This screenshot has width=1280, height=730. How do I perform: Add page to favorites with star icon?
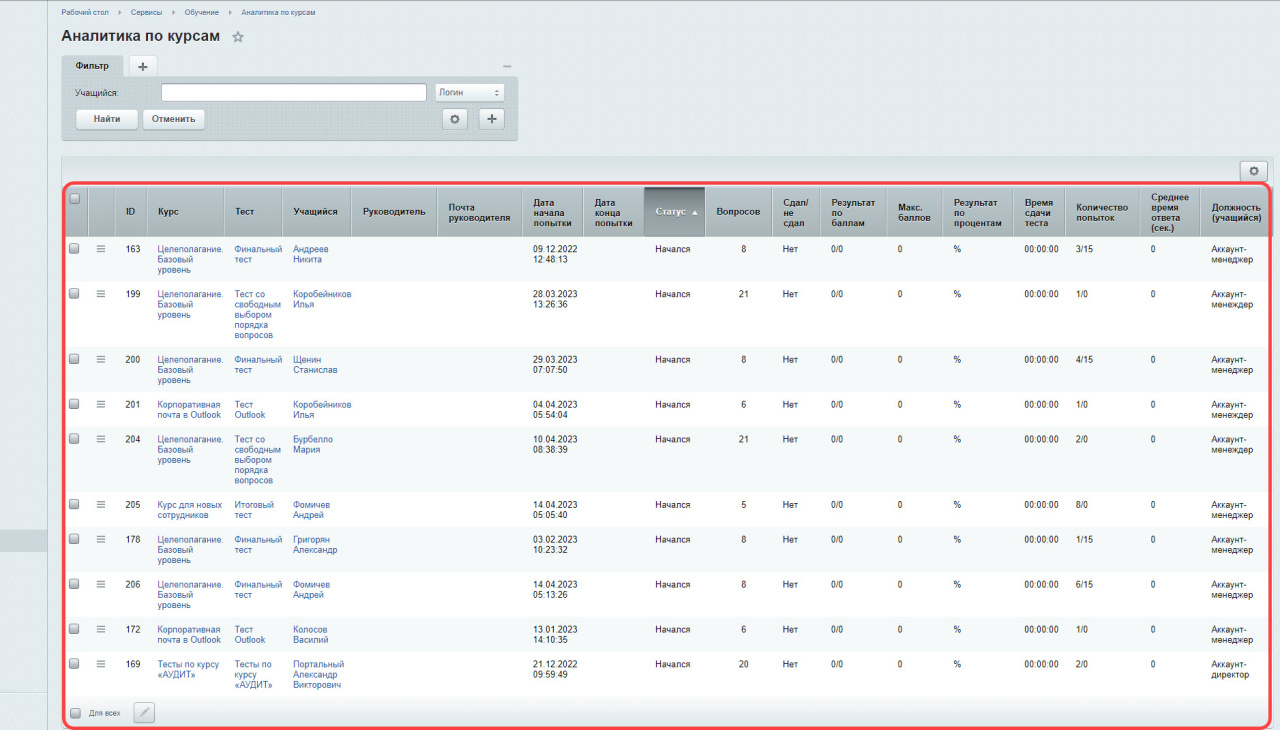coord(238,37)
